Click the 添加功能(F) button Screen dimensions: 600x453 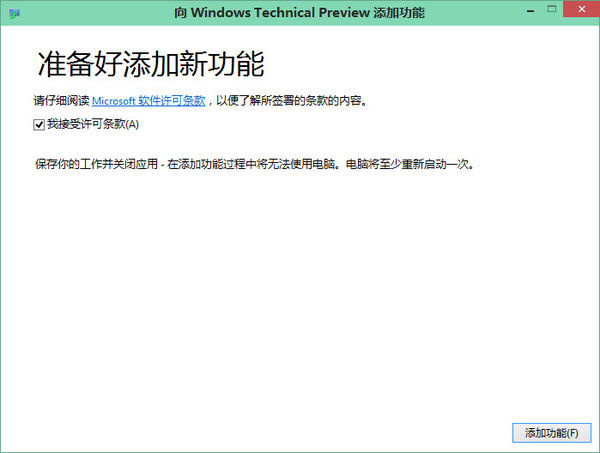(x=551, y=433)
